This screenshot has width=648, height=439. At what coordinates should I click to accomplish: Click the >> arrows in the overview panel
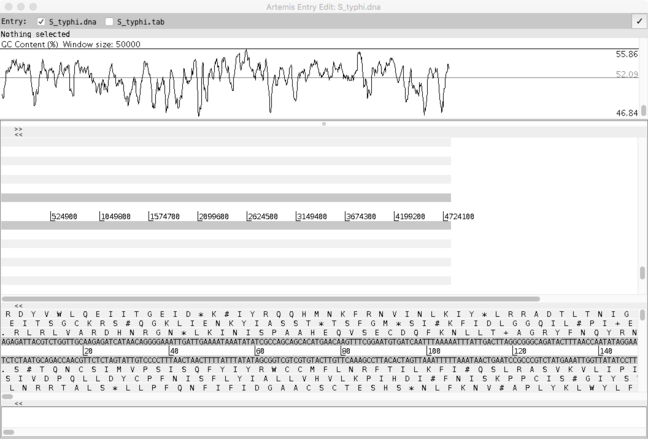[18, 129]
